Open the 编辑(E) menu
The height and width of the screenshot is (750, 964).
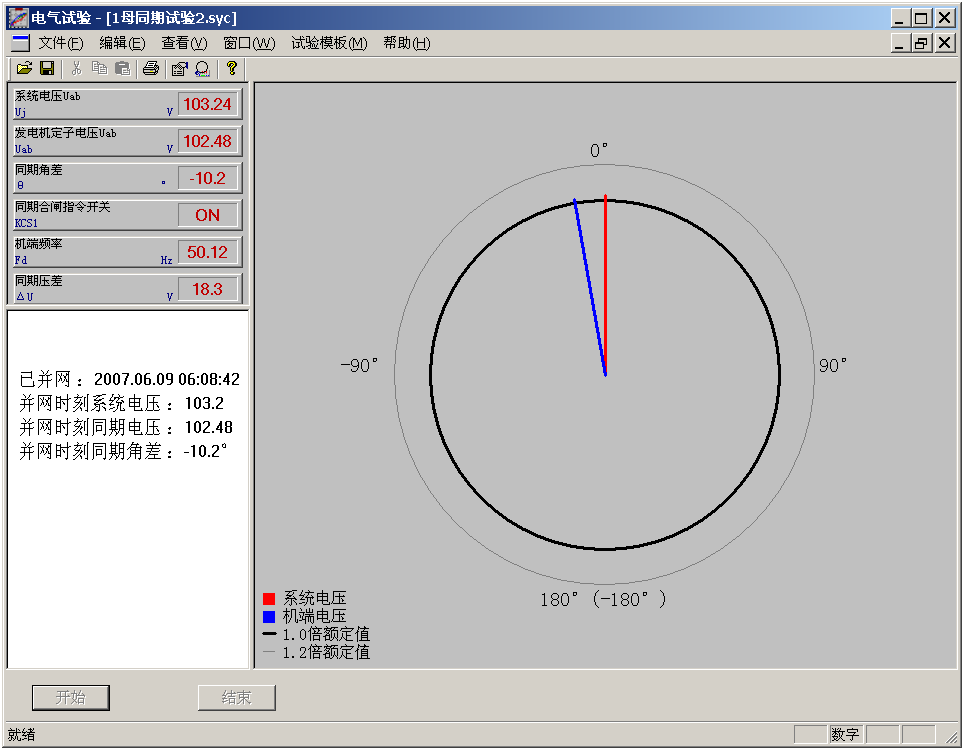coord(122,43)
